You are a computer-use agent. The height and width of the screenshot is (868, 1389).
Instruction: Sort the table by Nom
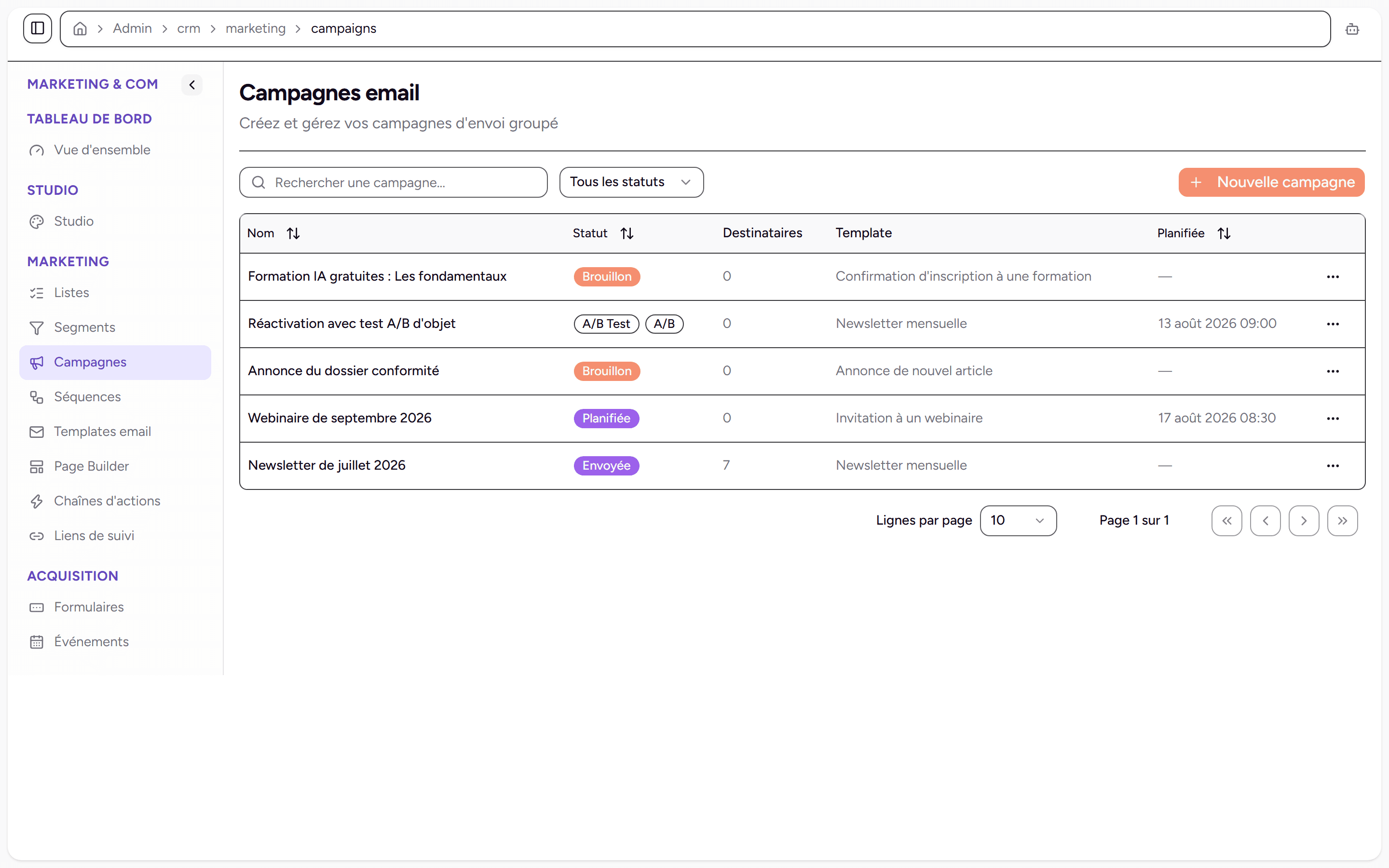pos(274,233)
